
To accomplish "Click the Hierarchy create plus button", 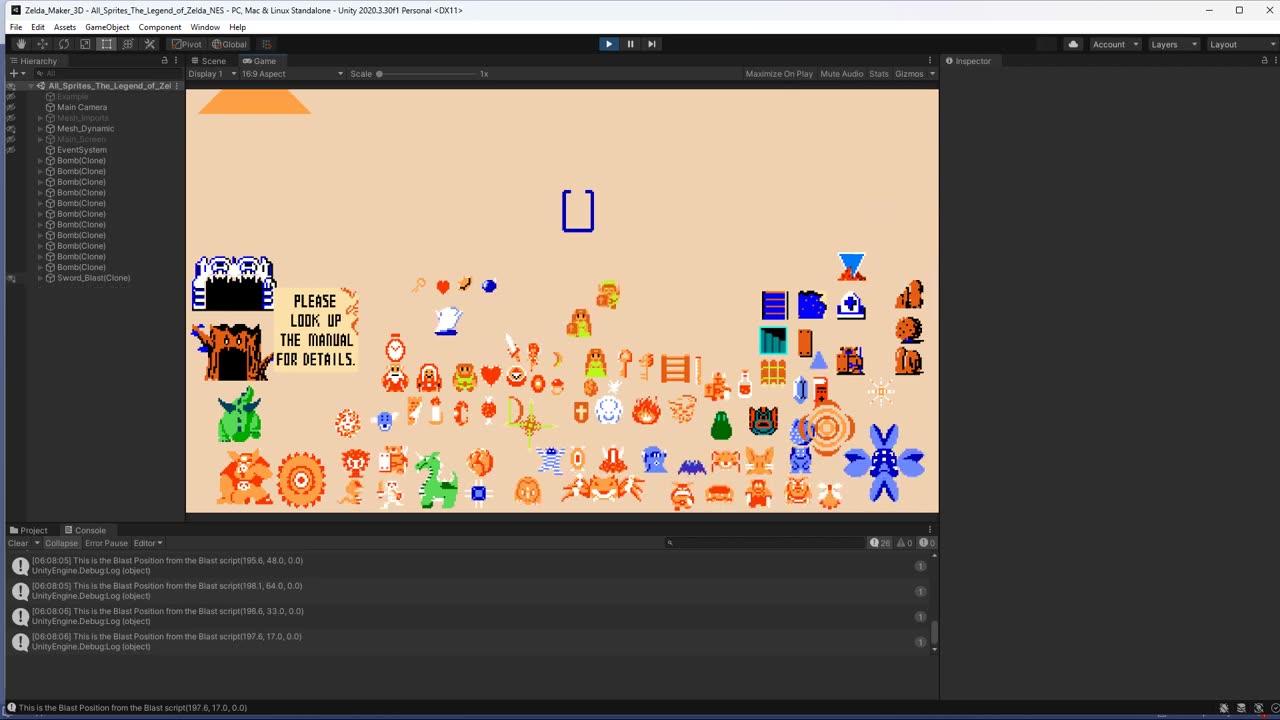I will tap(17, 73).
